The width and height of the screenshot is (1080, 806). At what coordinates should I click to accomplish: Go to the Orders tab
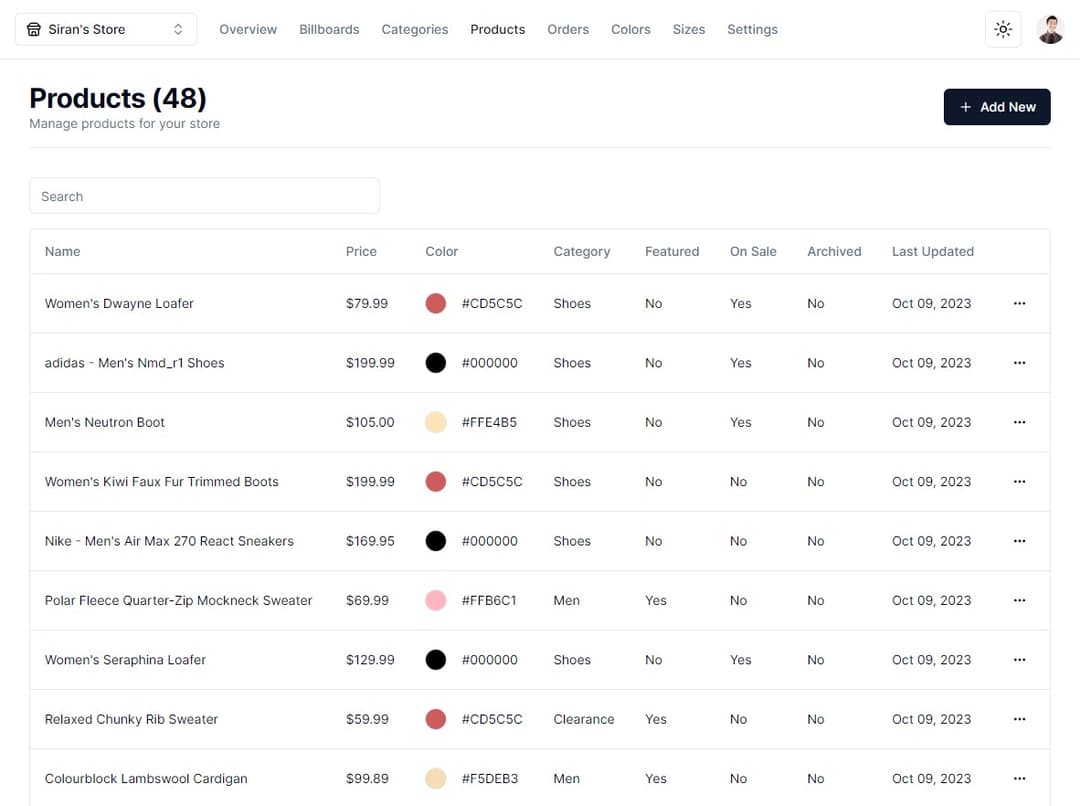pyautogui.click(x=568, y=30)
